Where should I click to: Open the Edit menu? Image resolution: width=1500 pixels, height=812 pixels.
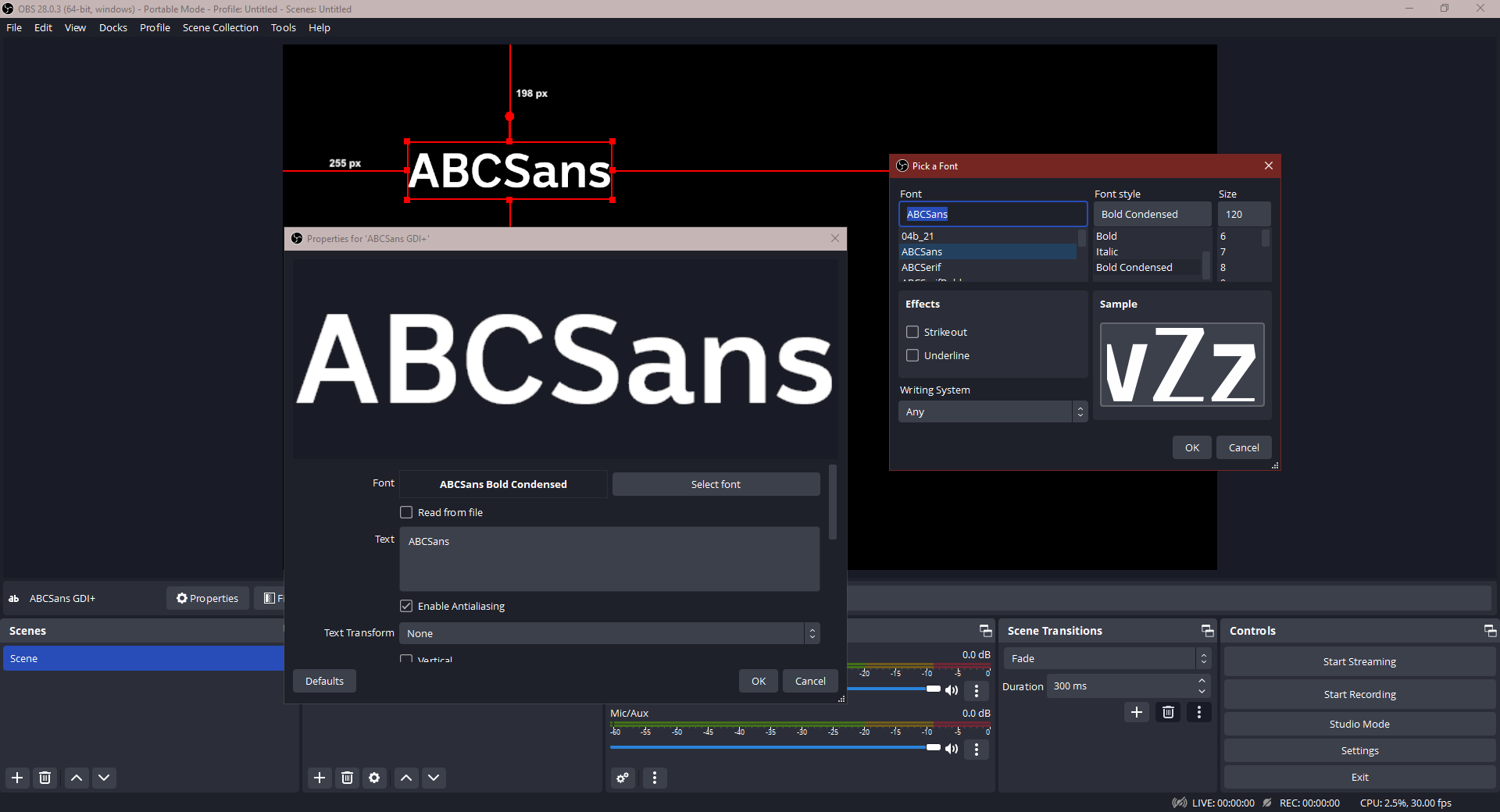[x=43, y=27]
